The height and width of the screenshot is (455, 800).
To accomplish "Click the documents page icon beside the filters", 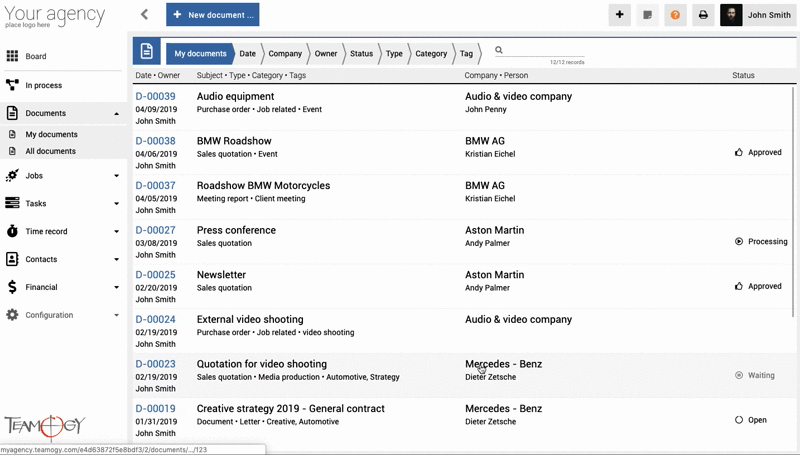I will click(x=146, y=51).
